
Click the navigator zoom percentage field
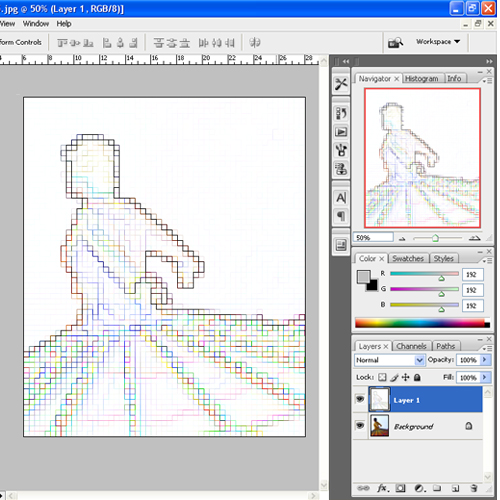373,238
